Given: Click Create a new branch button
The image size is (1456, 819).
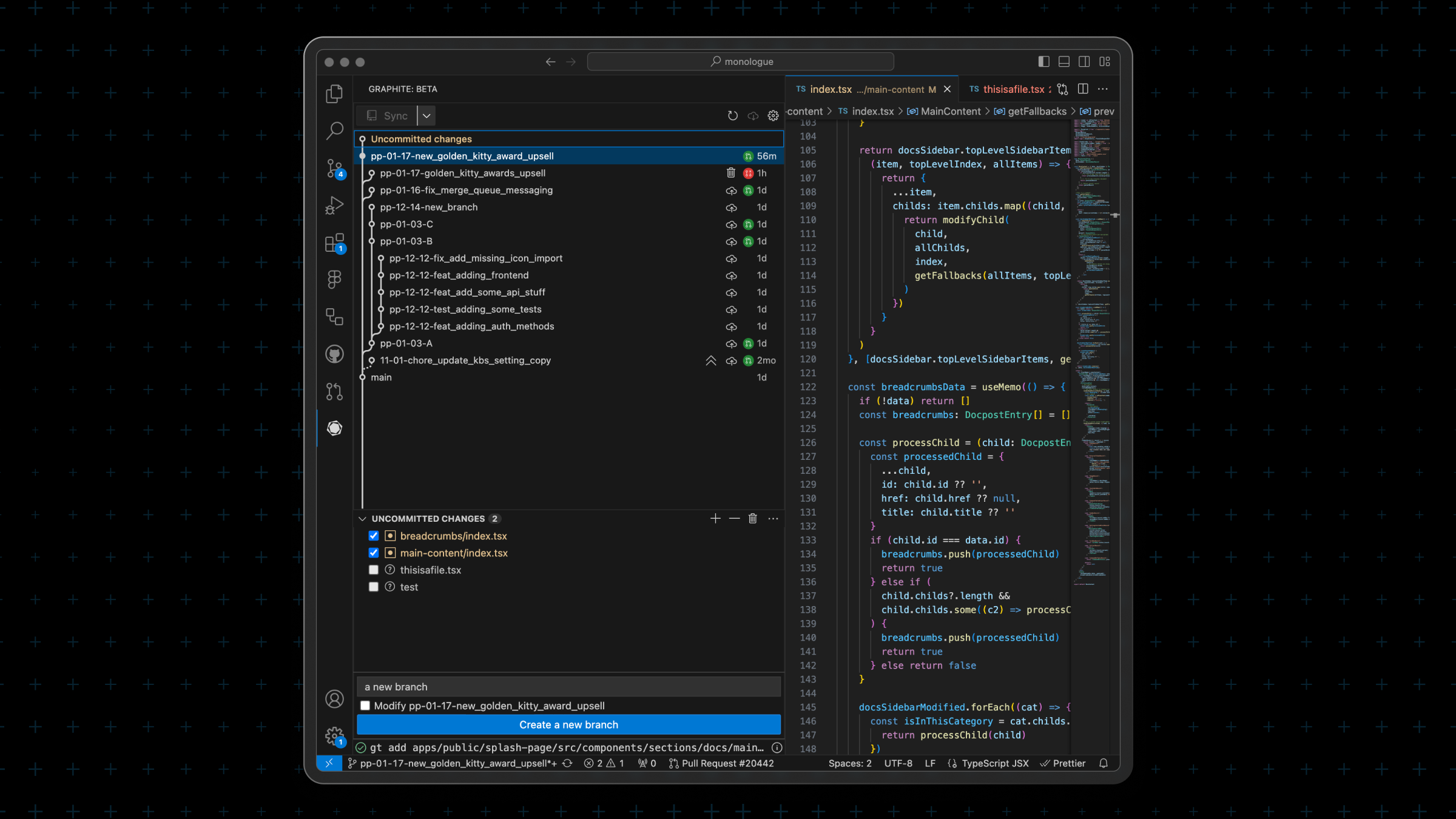Looking at the screenshot, I should (x=568, y=724).
